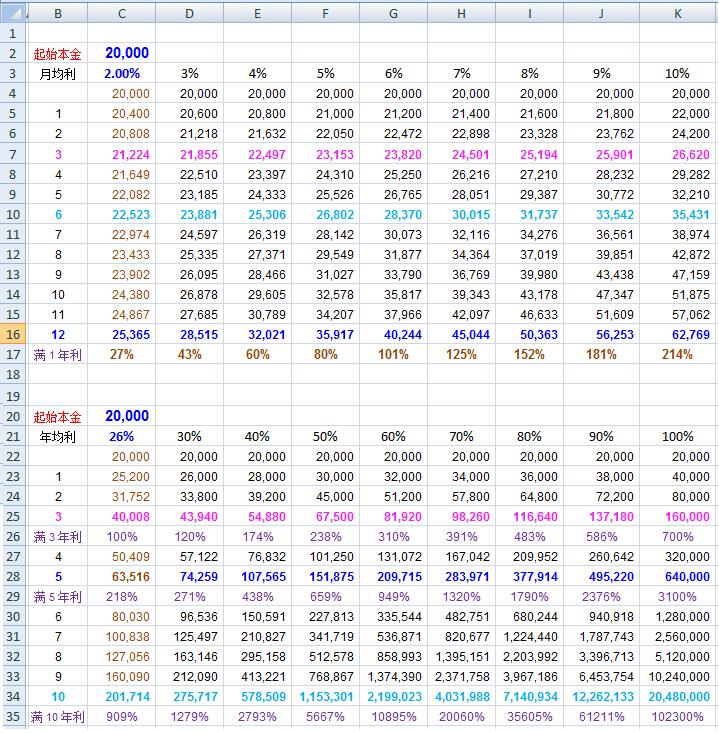Viewport: 719px width, 733px height.
Task: Select row 34 header
Action: click(x=13, y=695)
